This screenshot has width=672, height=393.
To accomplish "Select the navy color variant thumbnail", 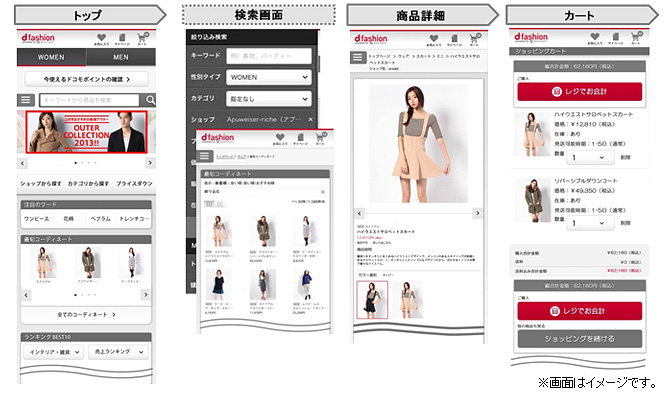I will (x=372, y=300).
